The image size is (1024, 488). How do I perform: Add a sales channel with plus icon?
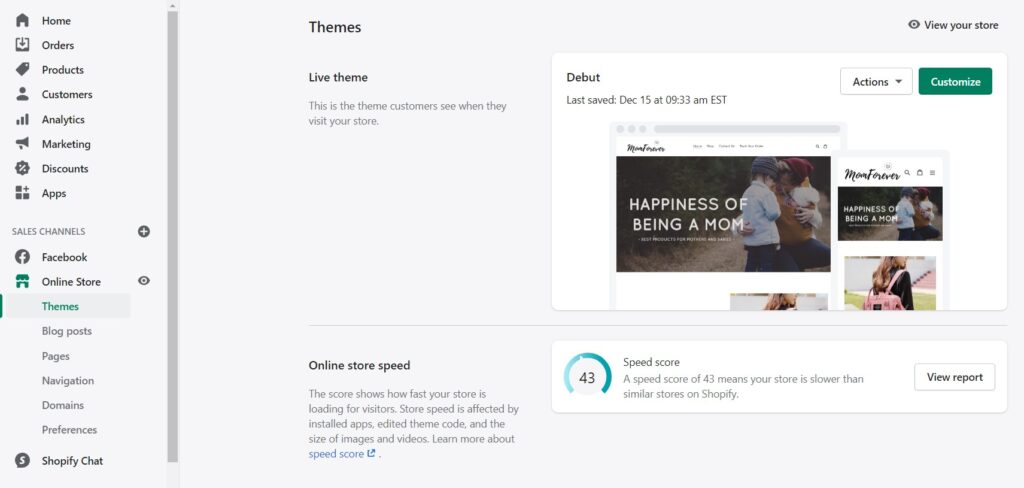click(x=144, y=231)
